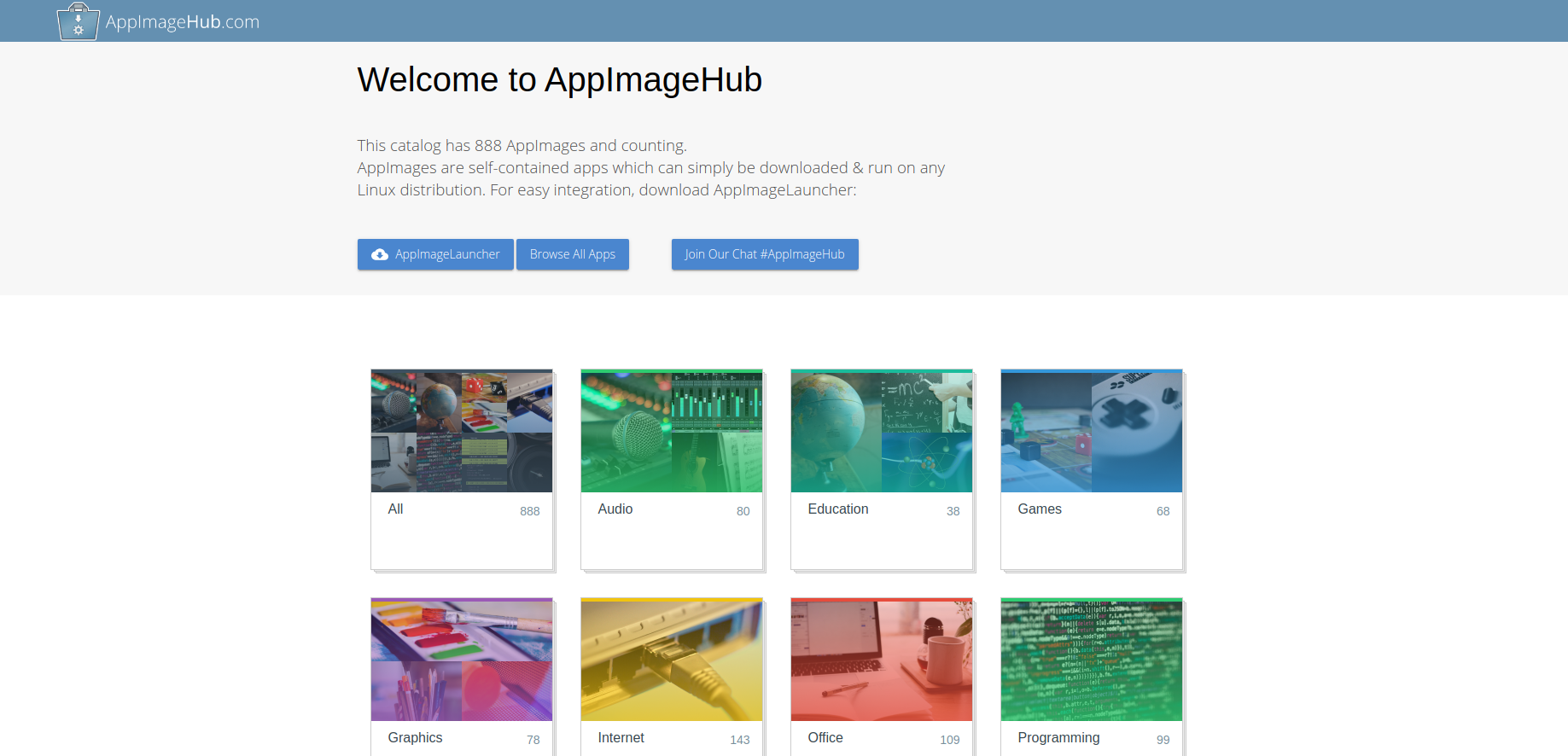Click the 143 app count on Internet card

[740, 740]
